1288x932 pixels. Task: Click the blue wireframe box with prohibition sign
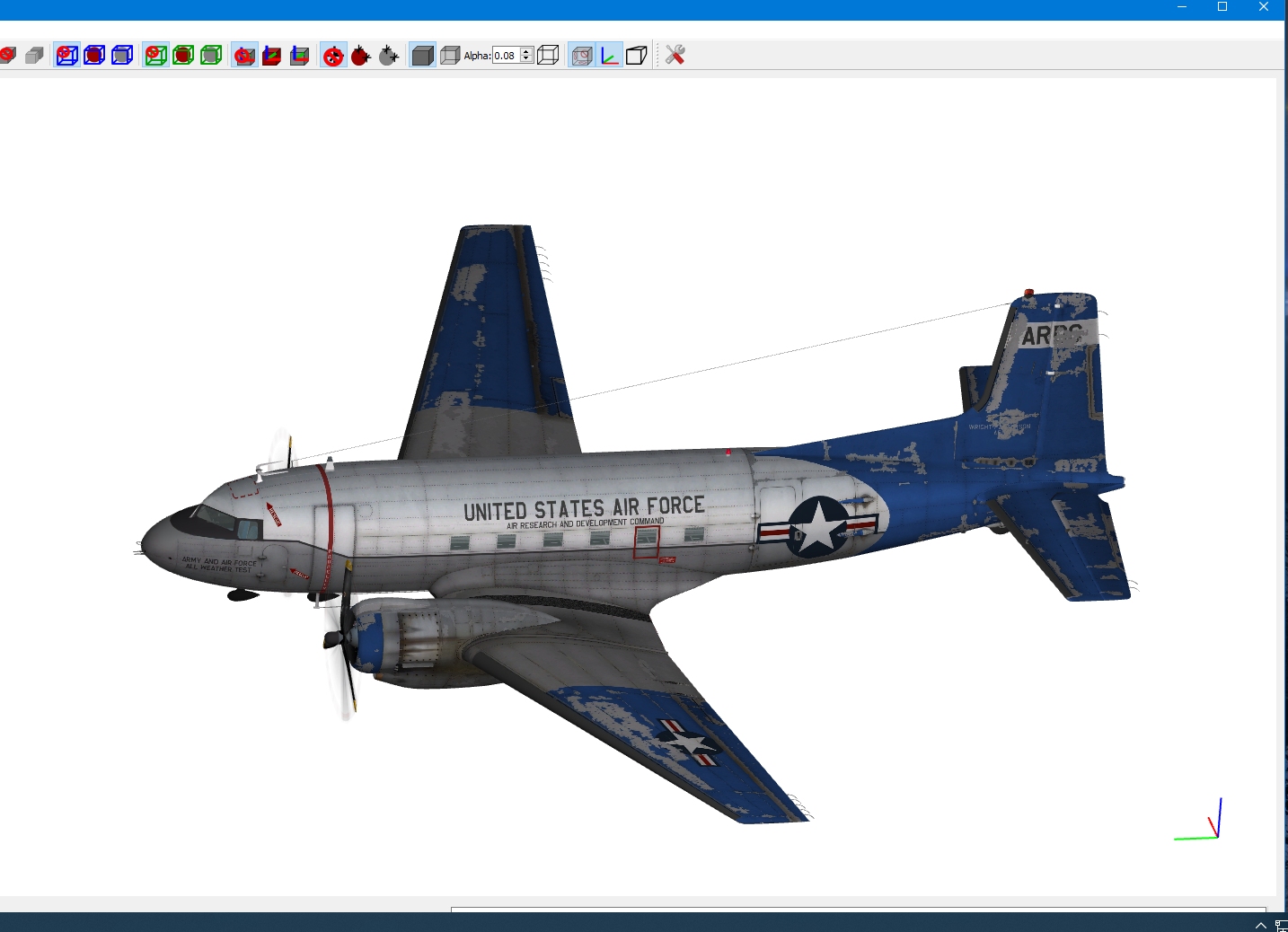[x=66, y=56]
